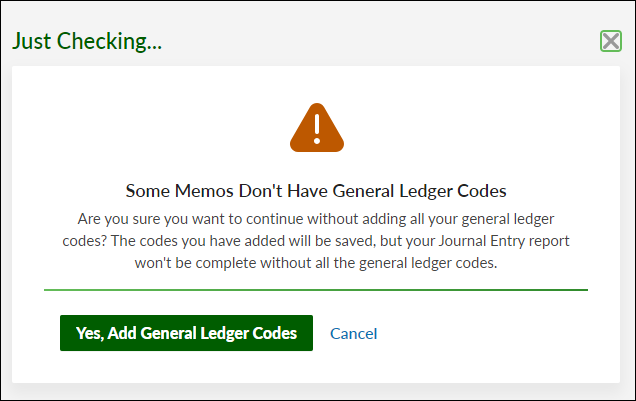Click the word "Codes" ending the dialog heading
This screenshot has width=636, height=401.
[x=482, y=191]
